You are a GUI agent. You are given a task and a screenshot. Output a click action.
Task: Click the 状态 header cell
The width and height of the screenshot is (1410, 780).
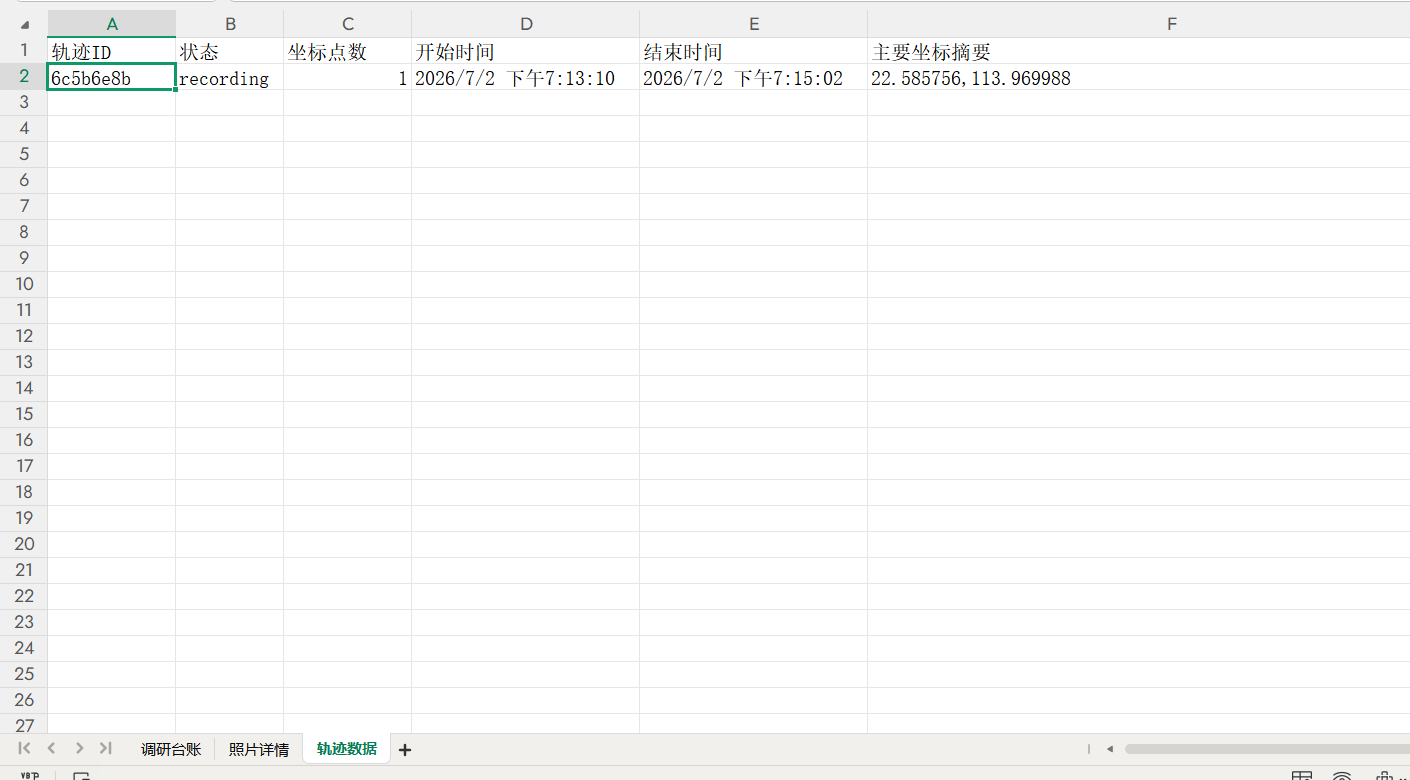[230, 51]
